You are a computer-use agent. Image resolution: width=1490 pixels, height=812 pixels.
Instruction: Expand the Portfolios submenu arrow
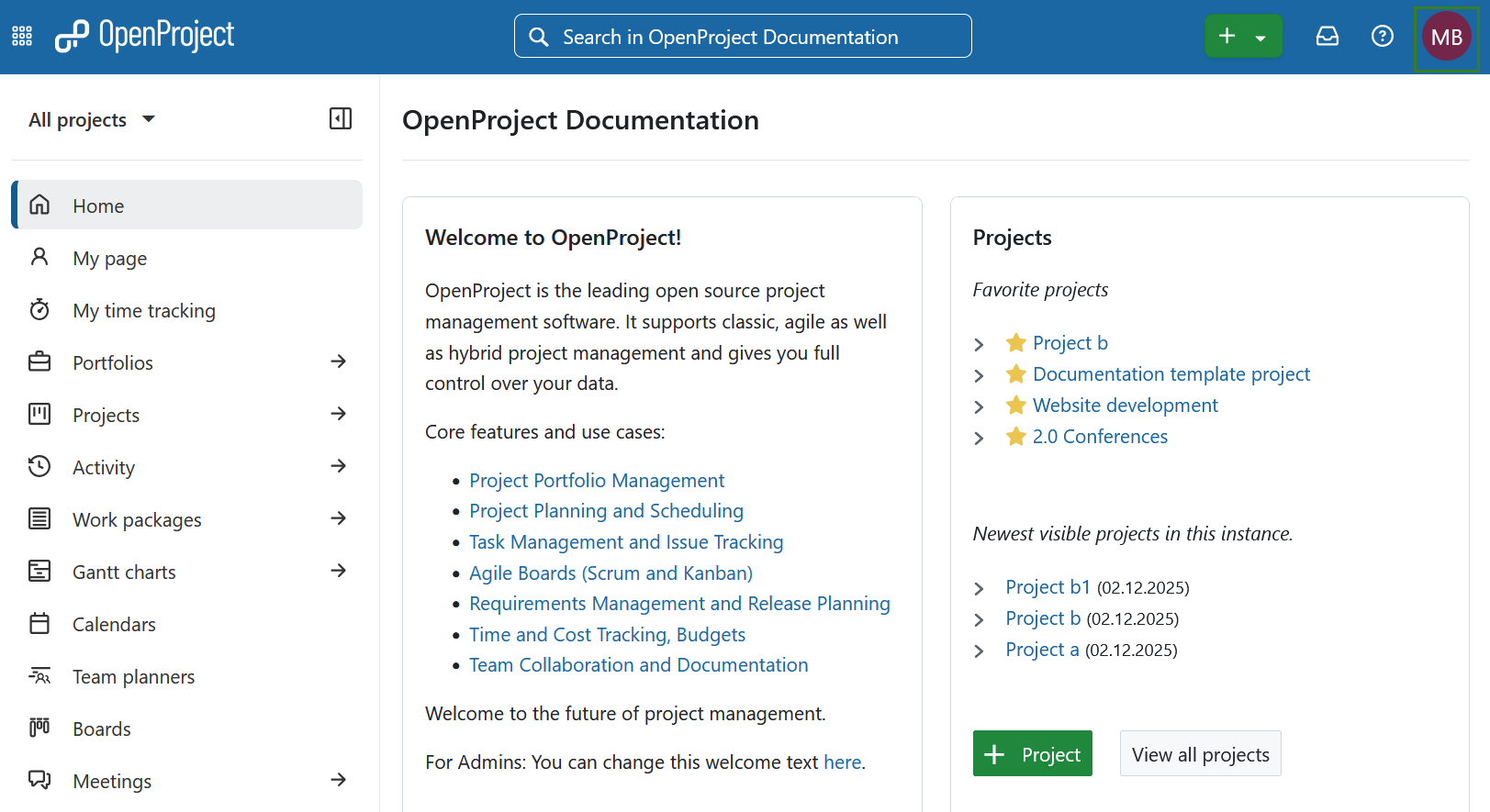pos(339,362)
